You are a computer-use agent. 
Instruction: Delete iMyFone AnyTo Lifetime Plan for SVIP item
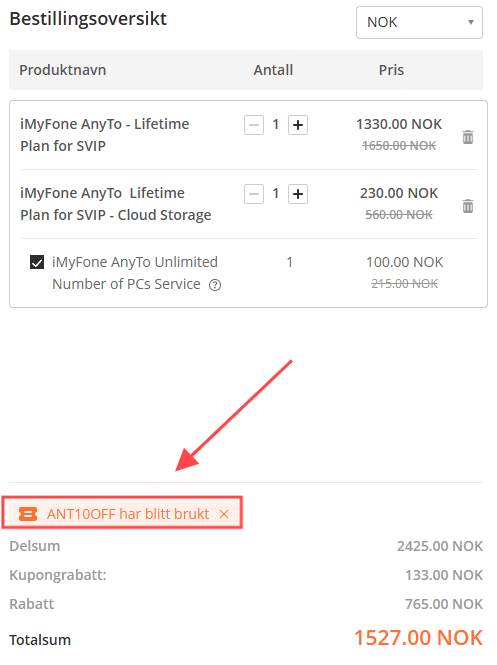click(x=468, y=137)
